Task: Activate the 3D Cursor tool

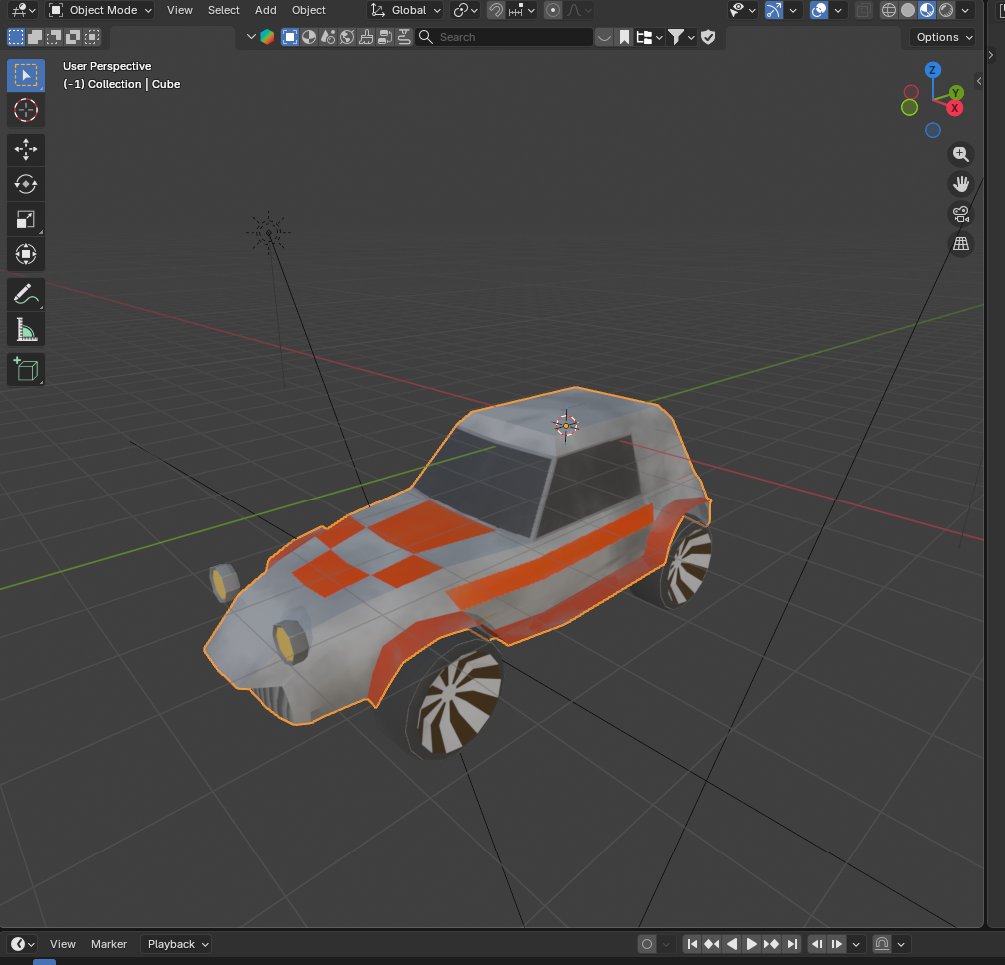Action: [x=26, y=110]
